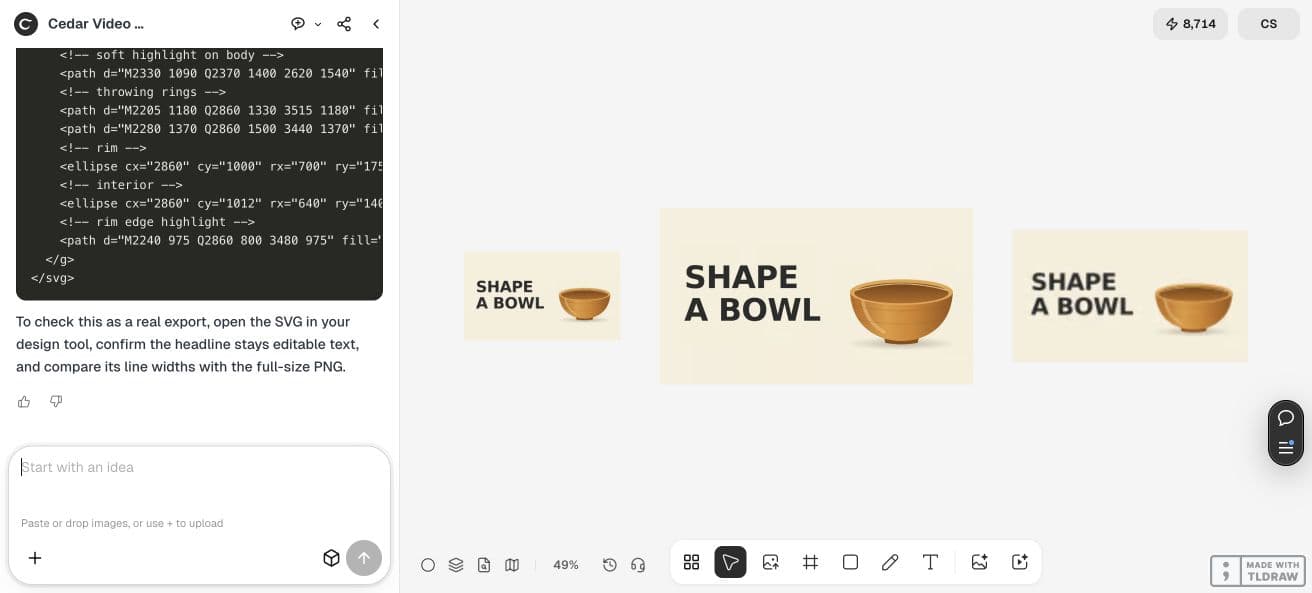Open the CS user account button
1312x593 pixels.
1269,24
